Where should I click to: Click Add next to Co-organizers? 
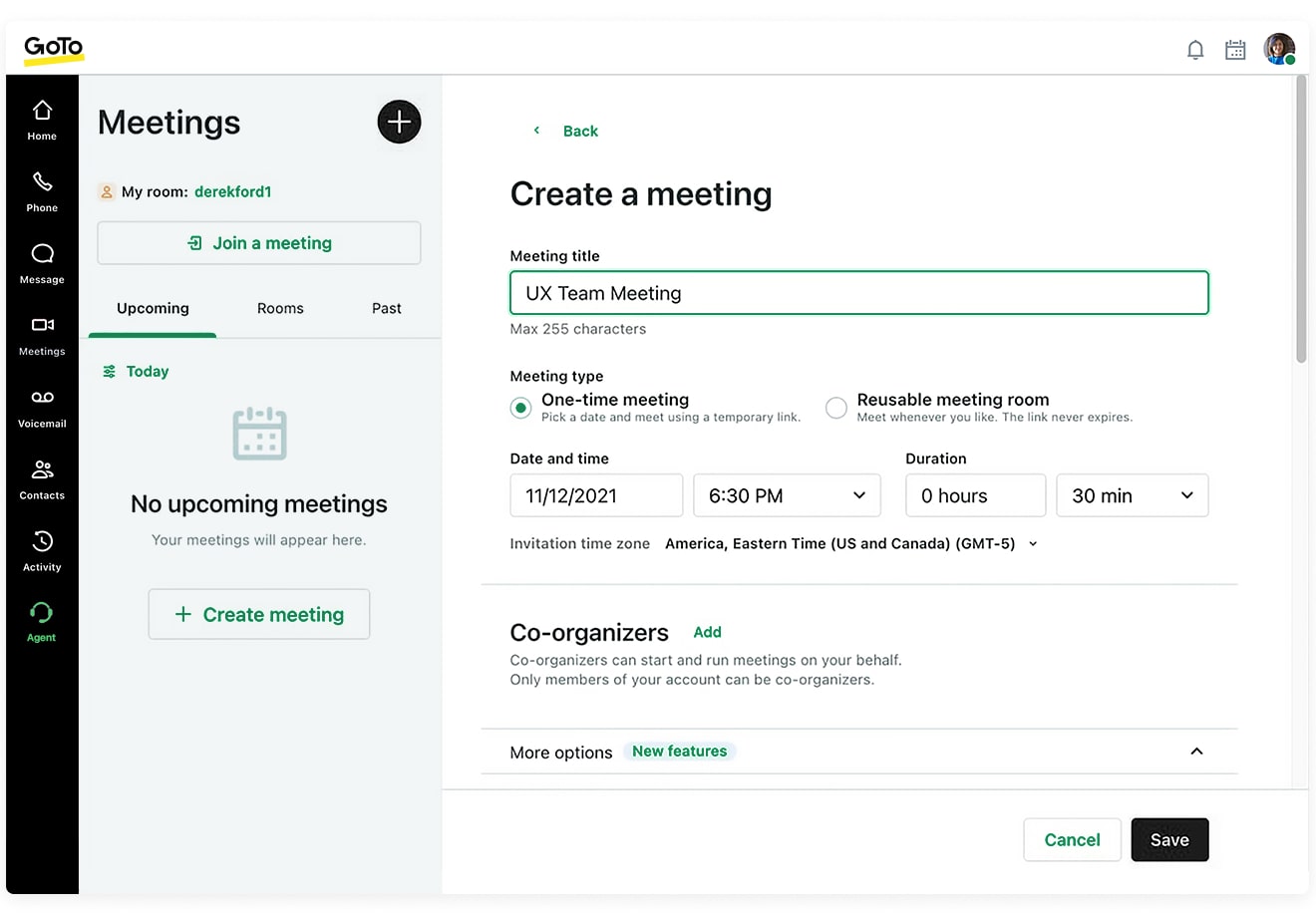[707, 632]
